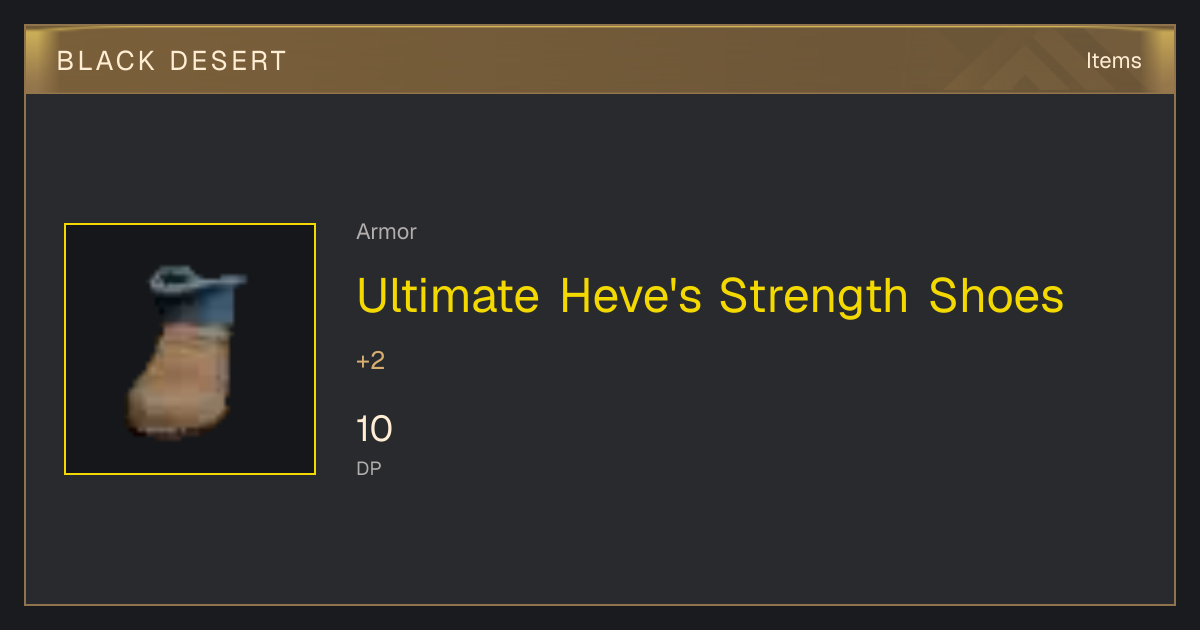Click the tan foot part of boot icon
1200x630 pixels.
click(x=181, y=384)
